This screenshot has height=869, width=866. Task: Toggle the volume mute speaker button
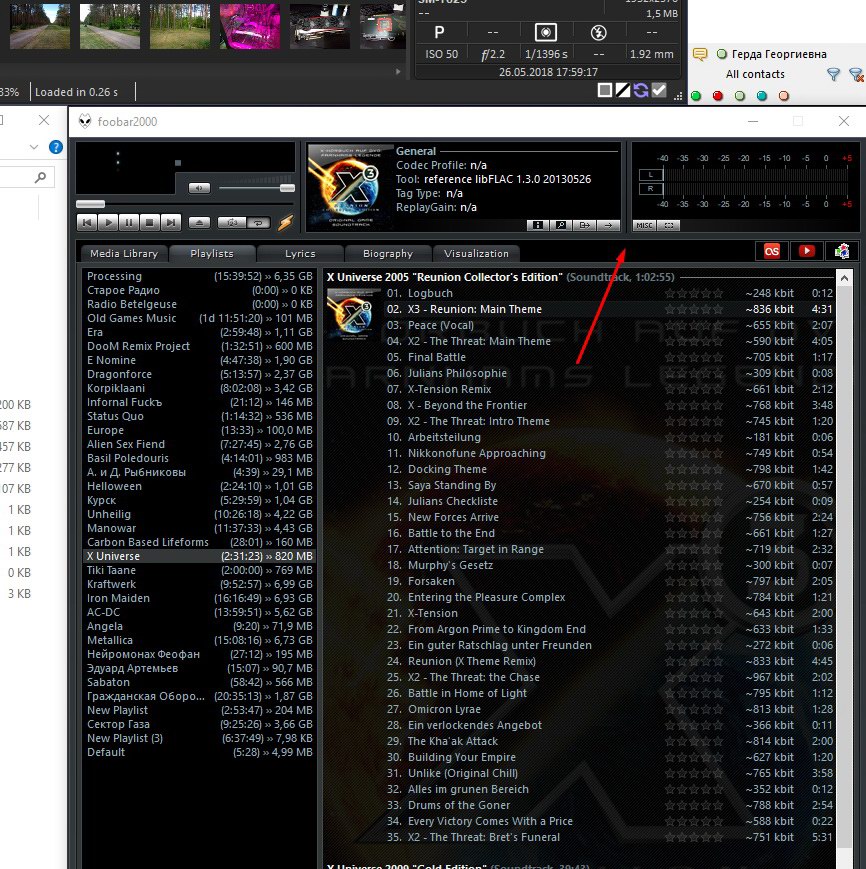coord(200,188)
